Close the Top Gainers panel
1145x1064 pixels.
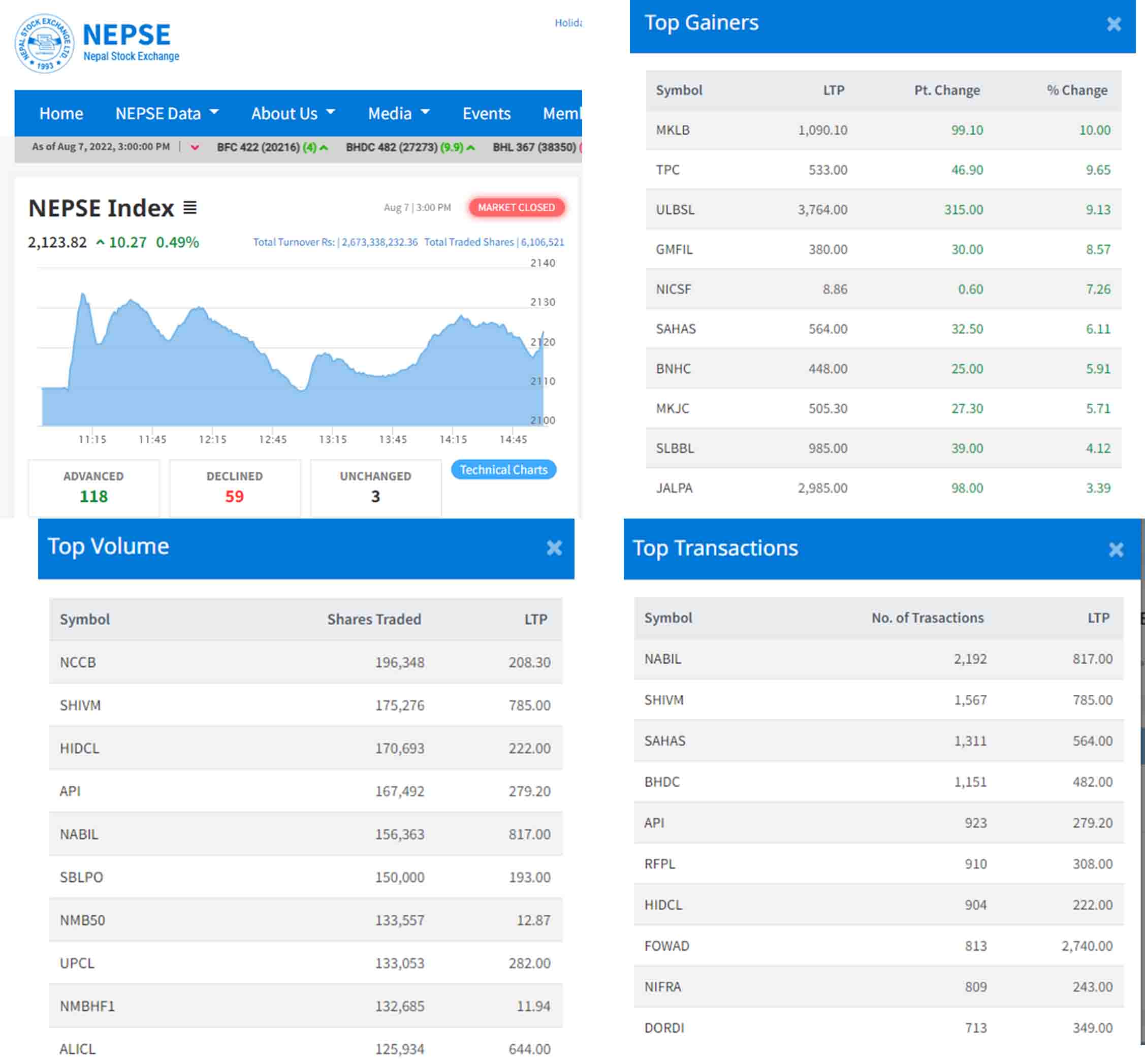tap(1114, 24)
